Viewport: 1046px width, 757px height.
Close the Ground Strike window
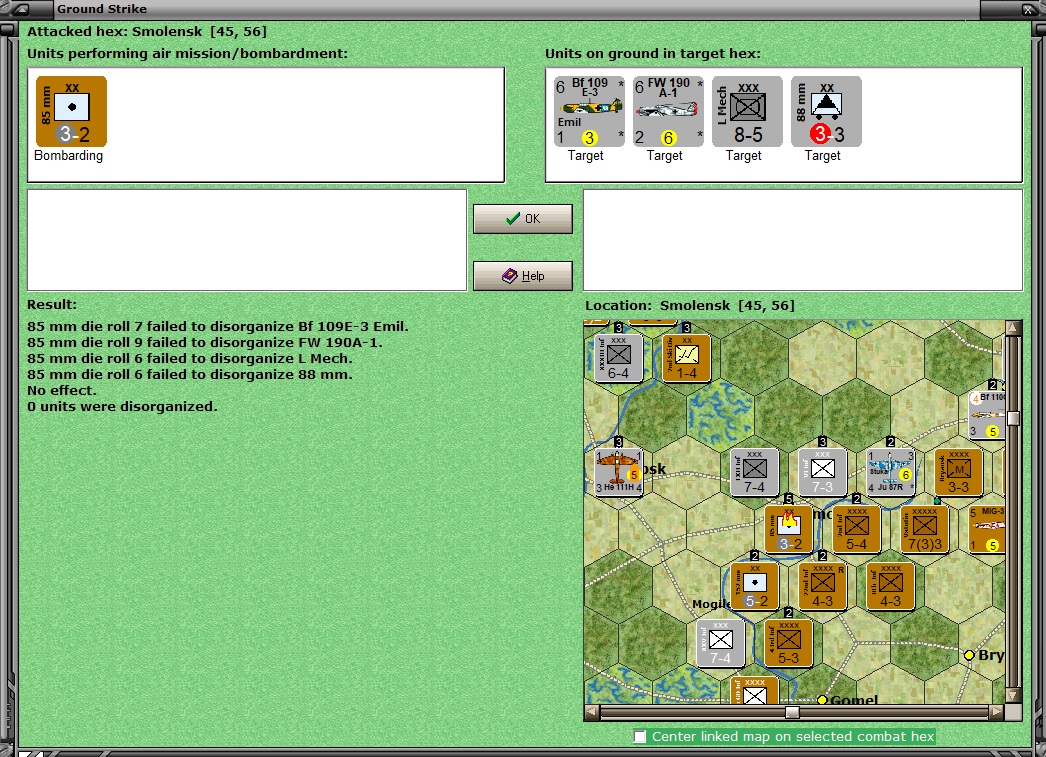pyautogui.click(x=1028, y=9)
